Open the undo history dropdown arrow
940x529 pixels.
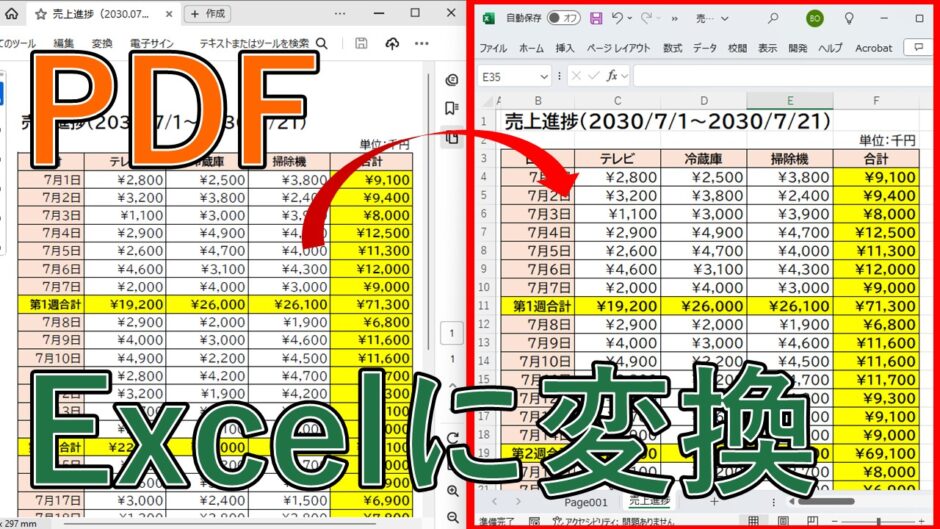pos(629,19)
